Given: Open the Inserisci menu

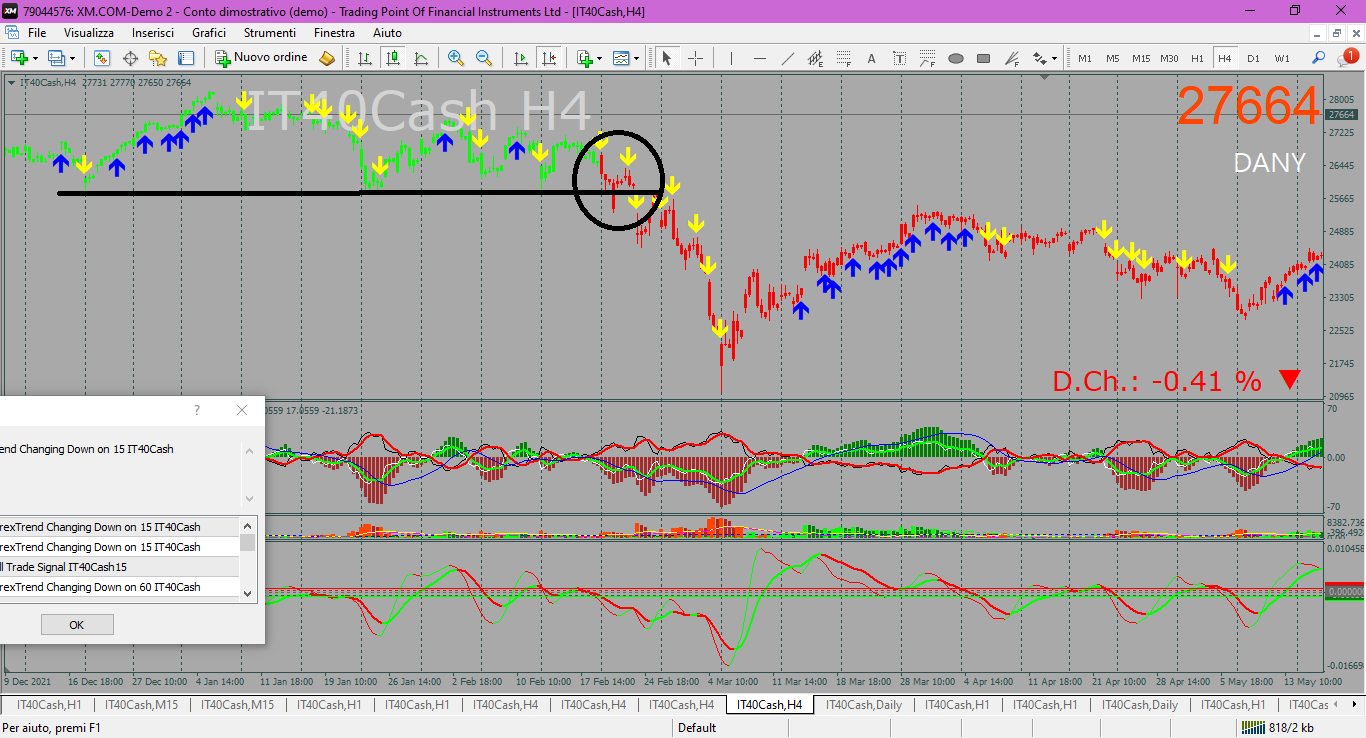Looking at the screenshot, I should 153,33.
